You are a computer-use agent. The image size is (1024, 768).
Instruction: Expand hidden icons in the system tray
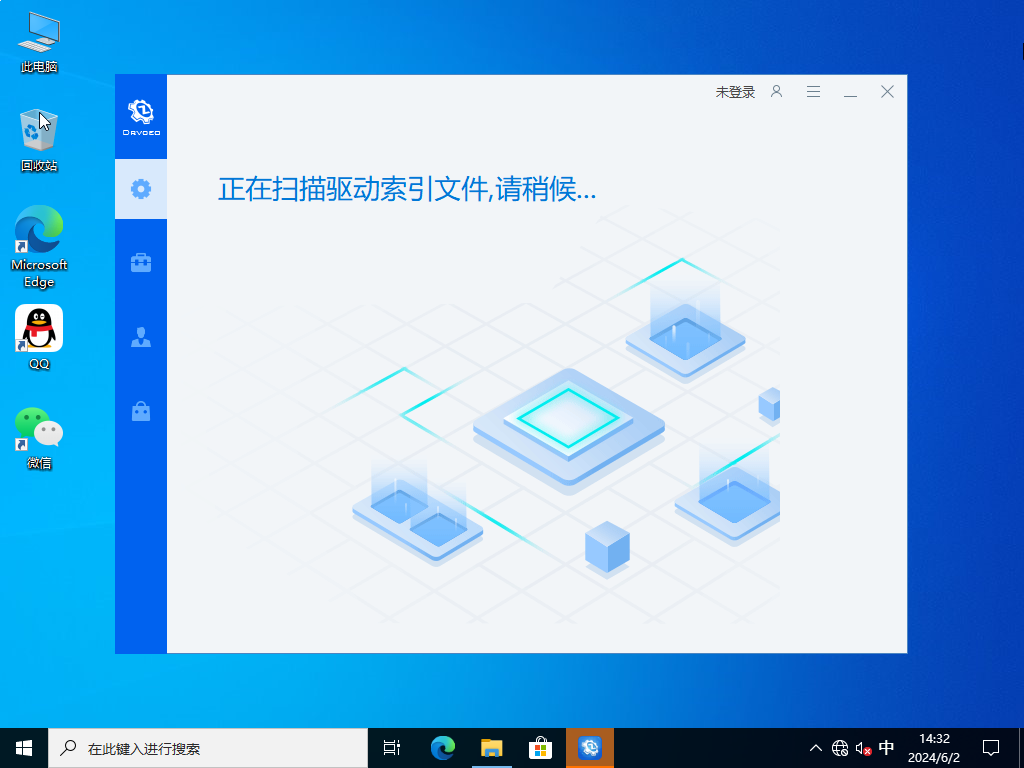[x=816, y=747]
